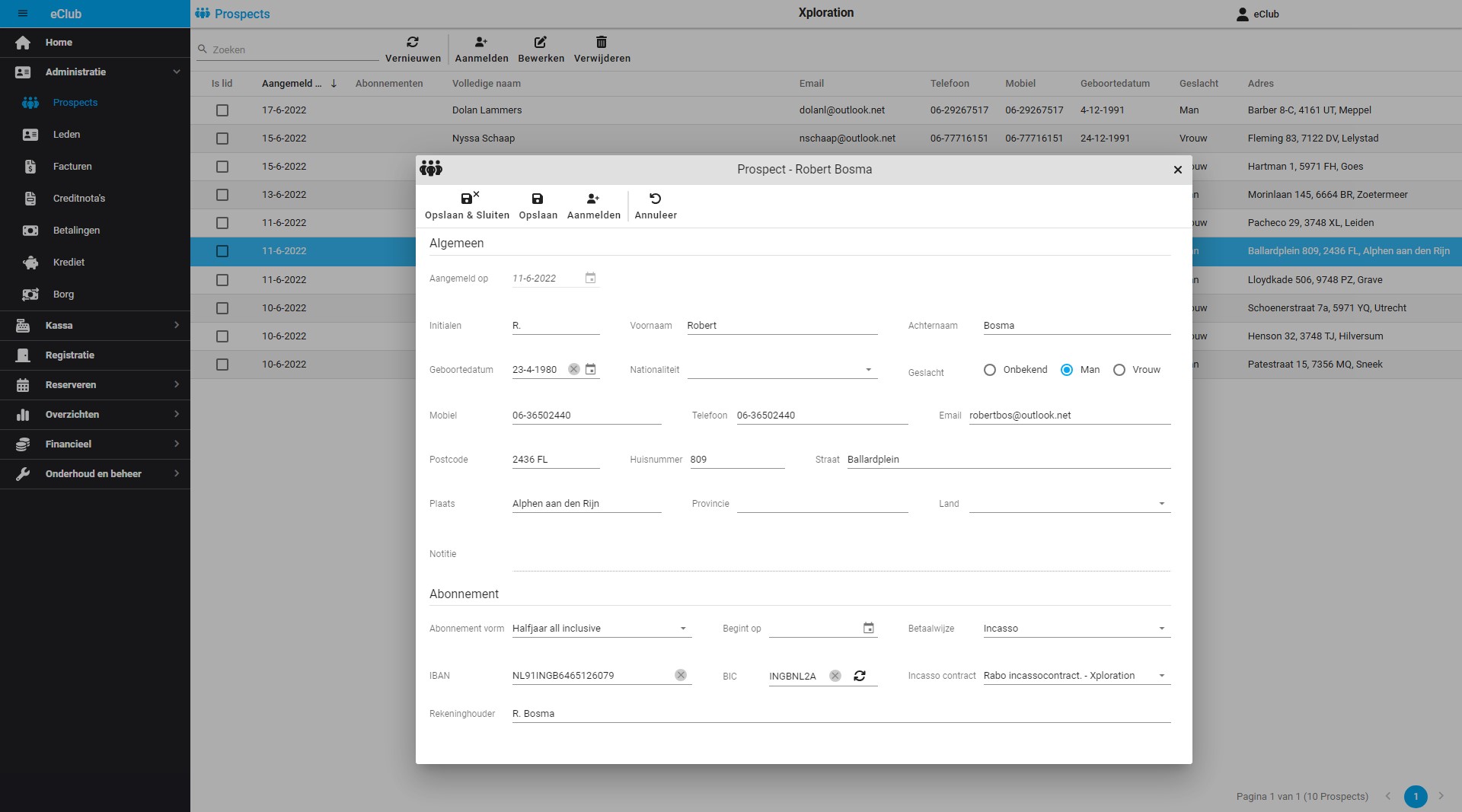Go to previous page arrow
This screenshot has width=1462, height=812.
1387,796
